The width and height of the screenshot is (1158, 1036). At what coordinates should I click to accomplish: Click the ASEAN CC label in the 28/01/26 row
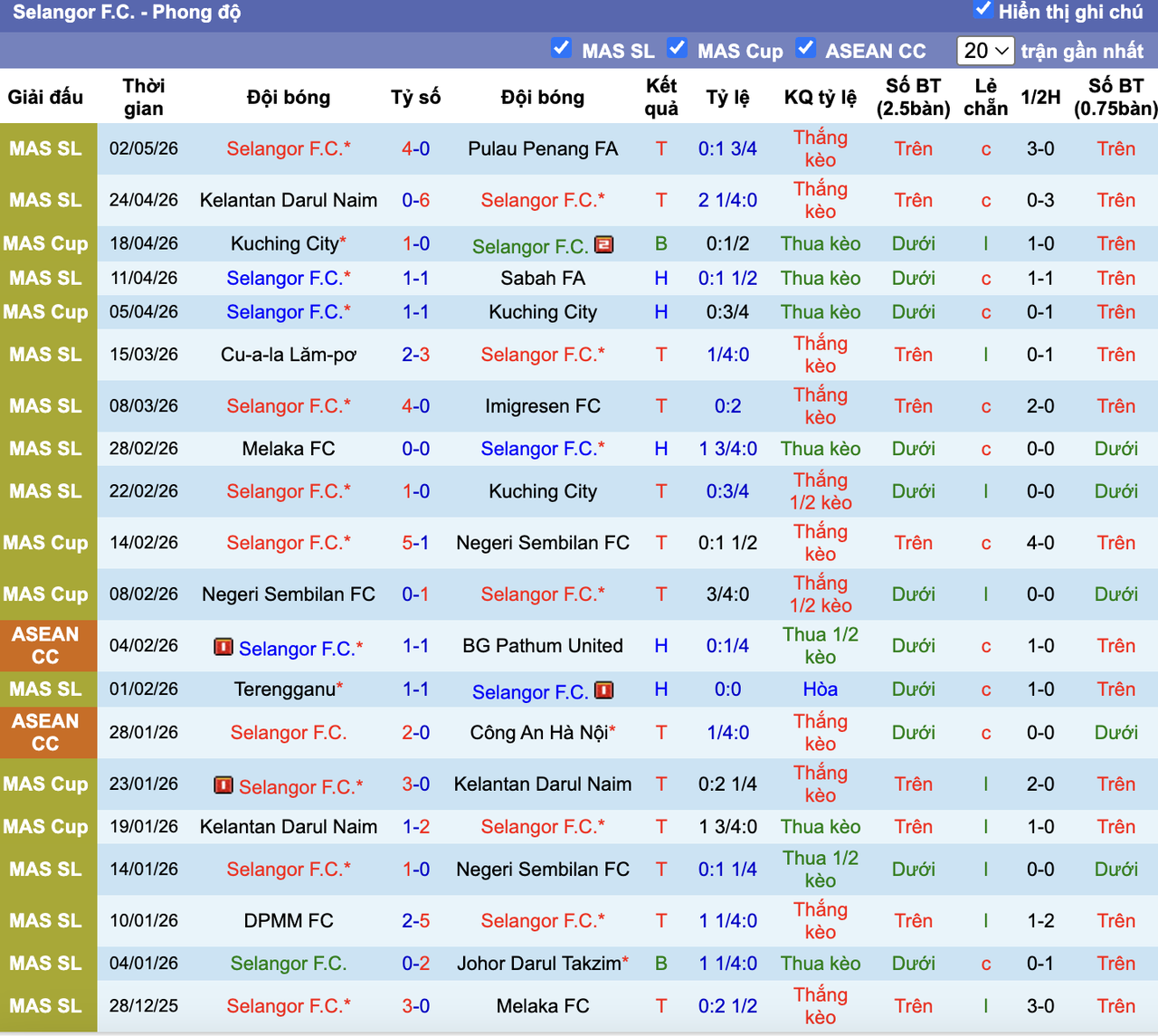[x=45, y=733]
